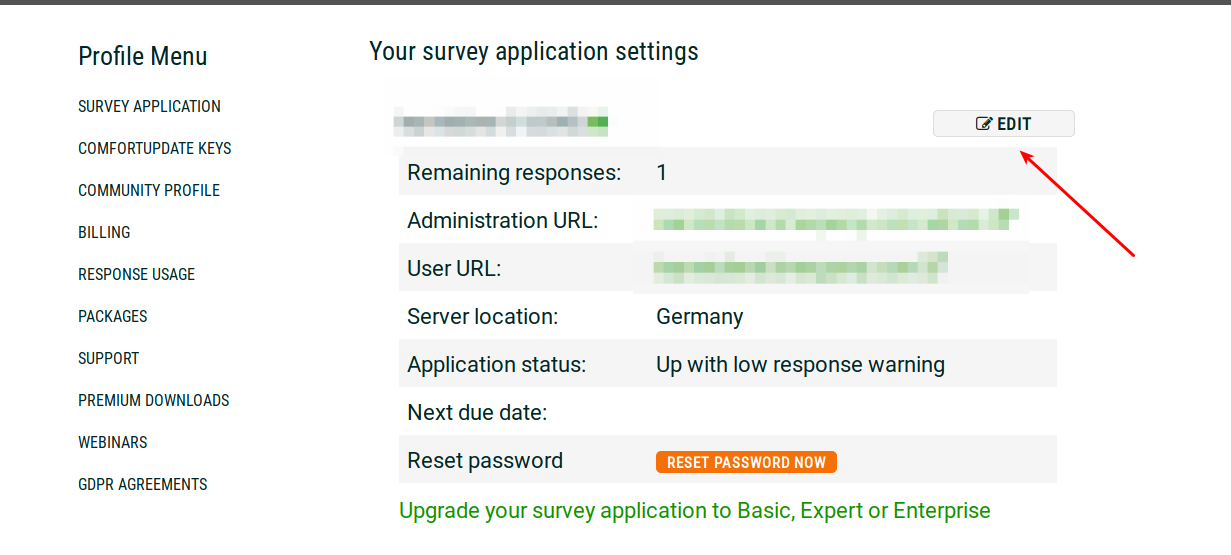Screen dimensions: 1231x555
Task: Select Billing from the Profile Menu
Action: [x=104, y=232]
